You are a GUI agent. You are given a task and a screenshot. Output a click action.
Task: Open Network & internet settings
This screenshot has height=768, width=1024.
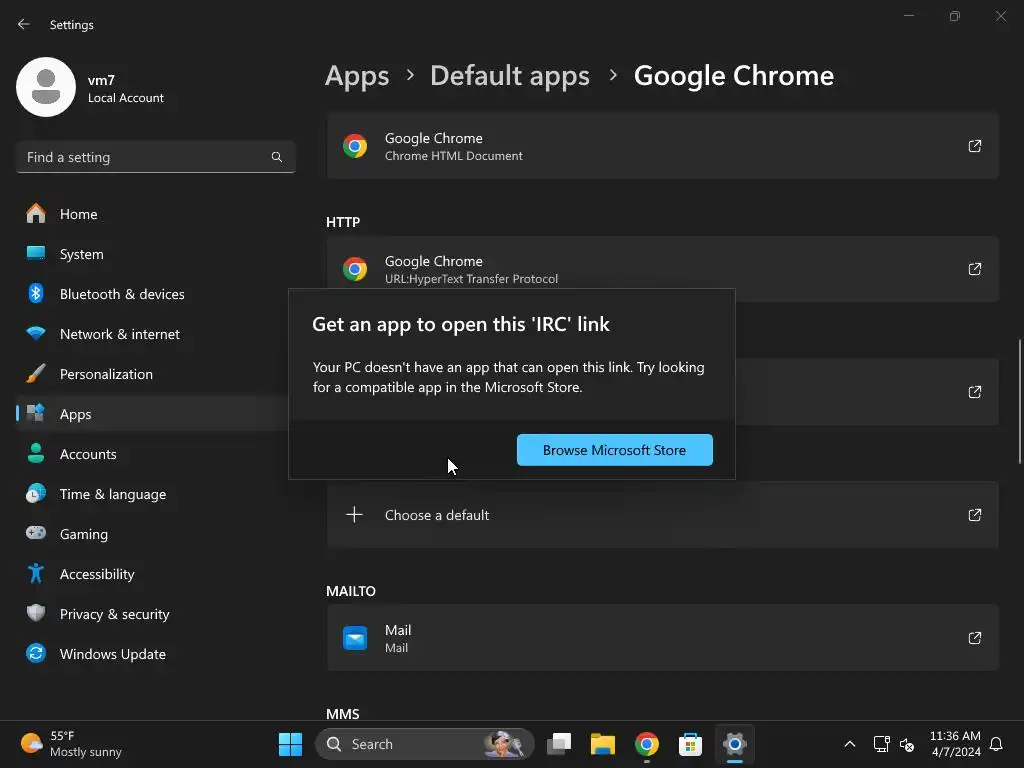155,334
